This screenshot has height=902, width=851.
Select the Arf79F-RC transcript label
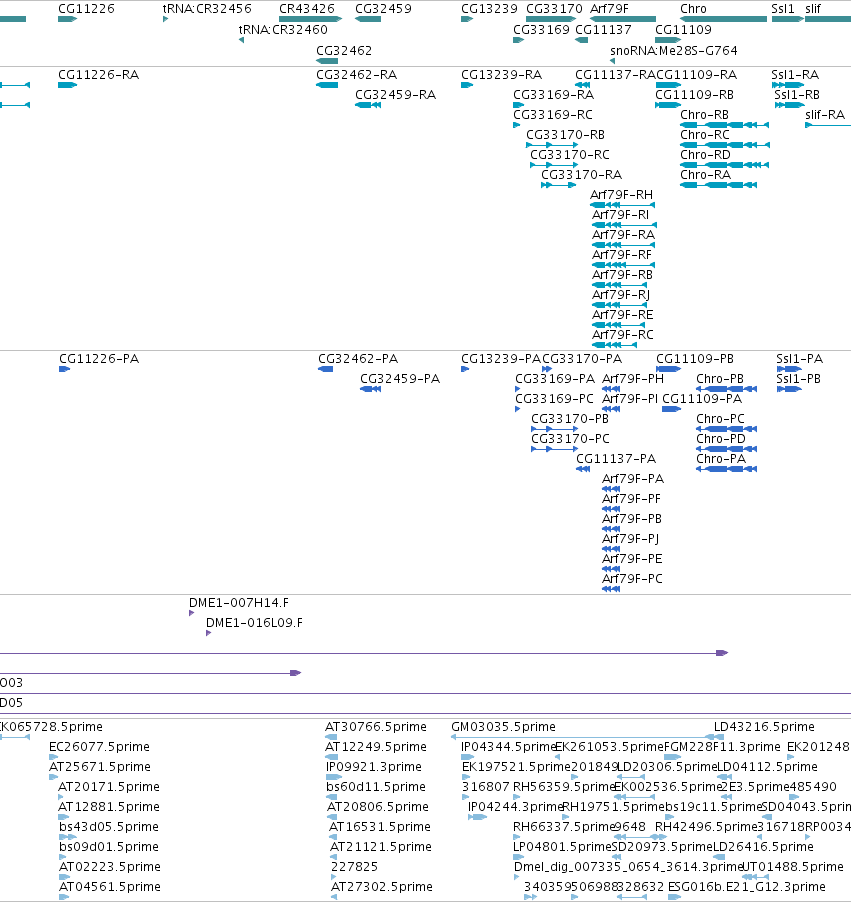pos(623,334)
